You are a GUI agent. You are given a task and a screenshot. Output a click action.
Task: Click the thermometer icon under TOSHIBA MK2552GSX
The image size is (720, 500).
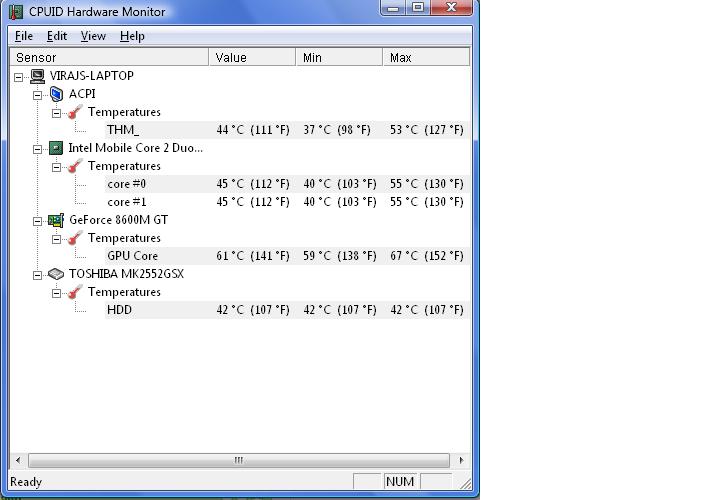coord(75,292)
